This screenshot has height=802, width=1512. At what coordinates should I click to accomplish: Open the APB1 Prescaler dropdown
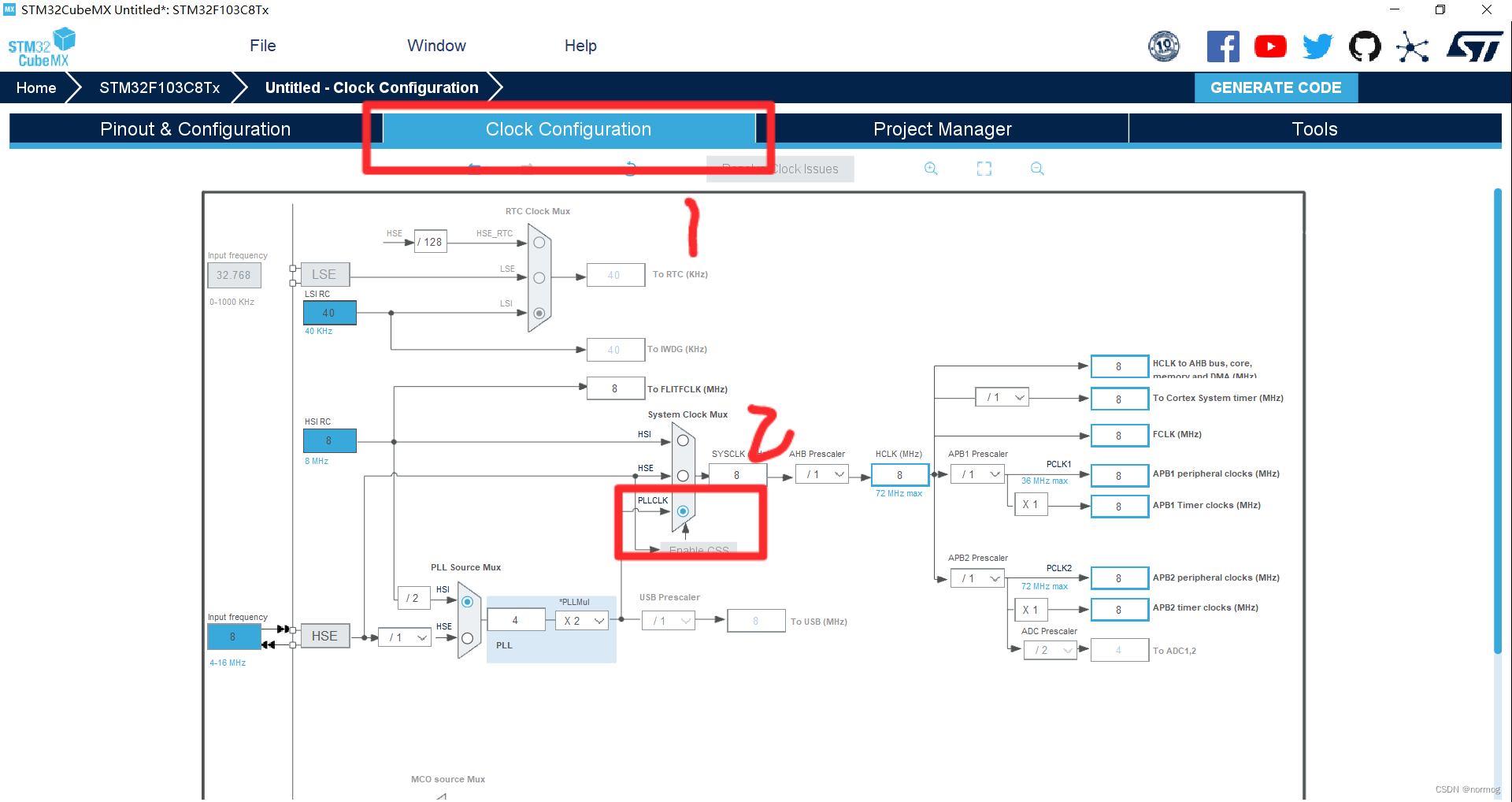(977, 474)
